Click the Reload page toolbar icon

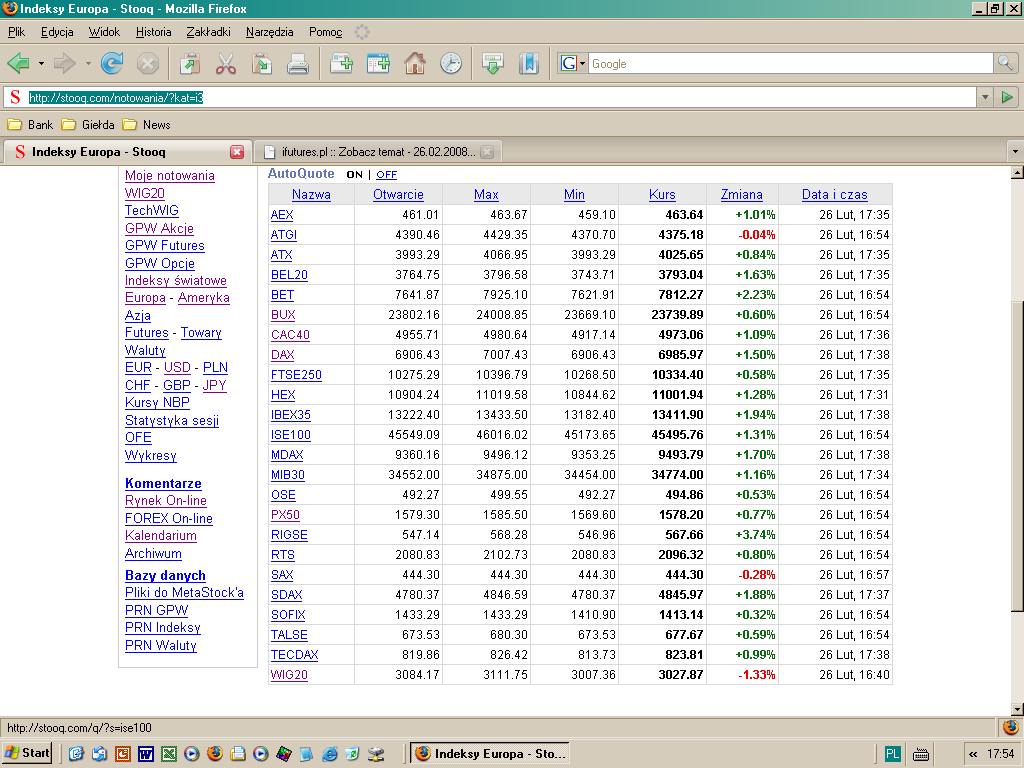[x=112, y=64]
